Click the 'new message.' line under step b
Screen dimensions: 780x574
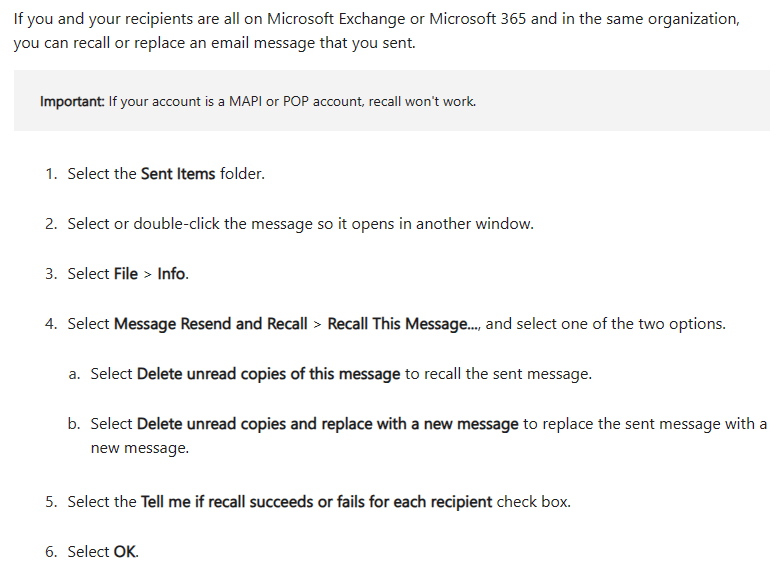coord(140,448)
